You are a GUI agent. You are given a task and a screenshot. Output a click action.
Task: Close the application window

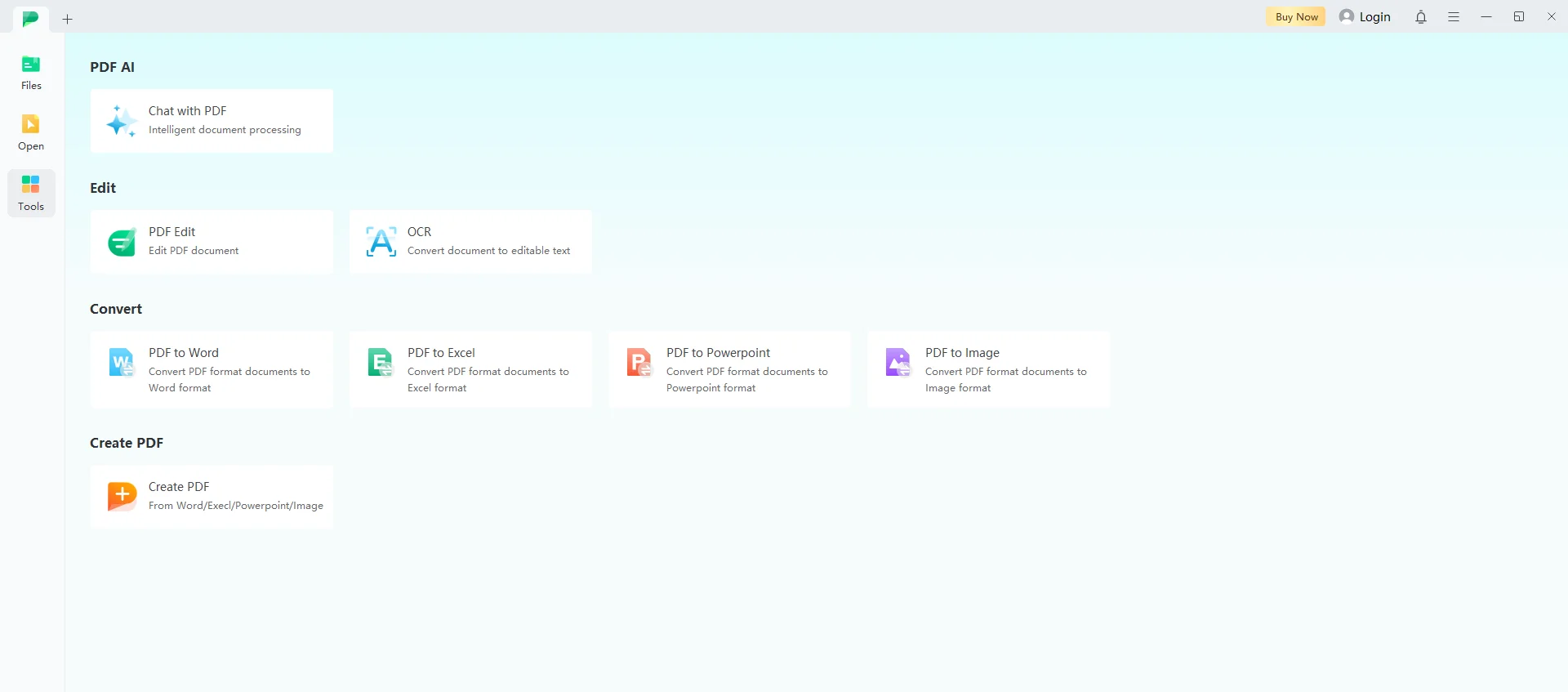1552,17
